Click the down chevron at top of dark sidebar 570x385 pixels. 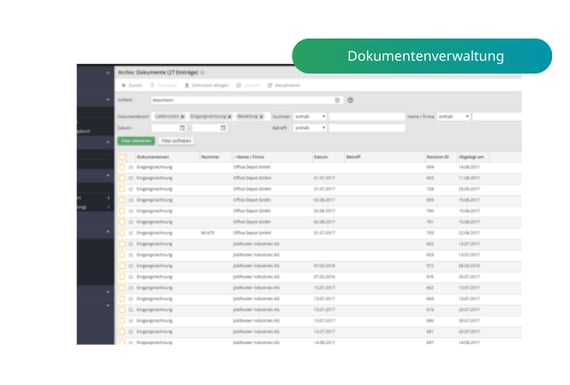click(x=108, y=73)
